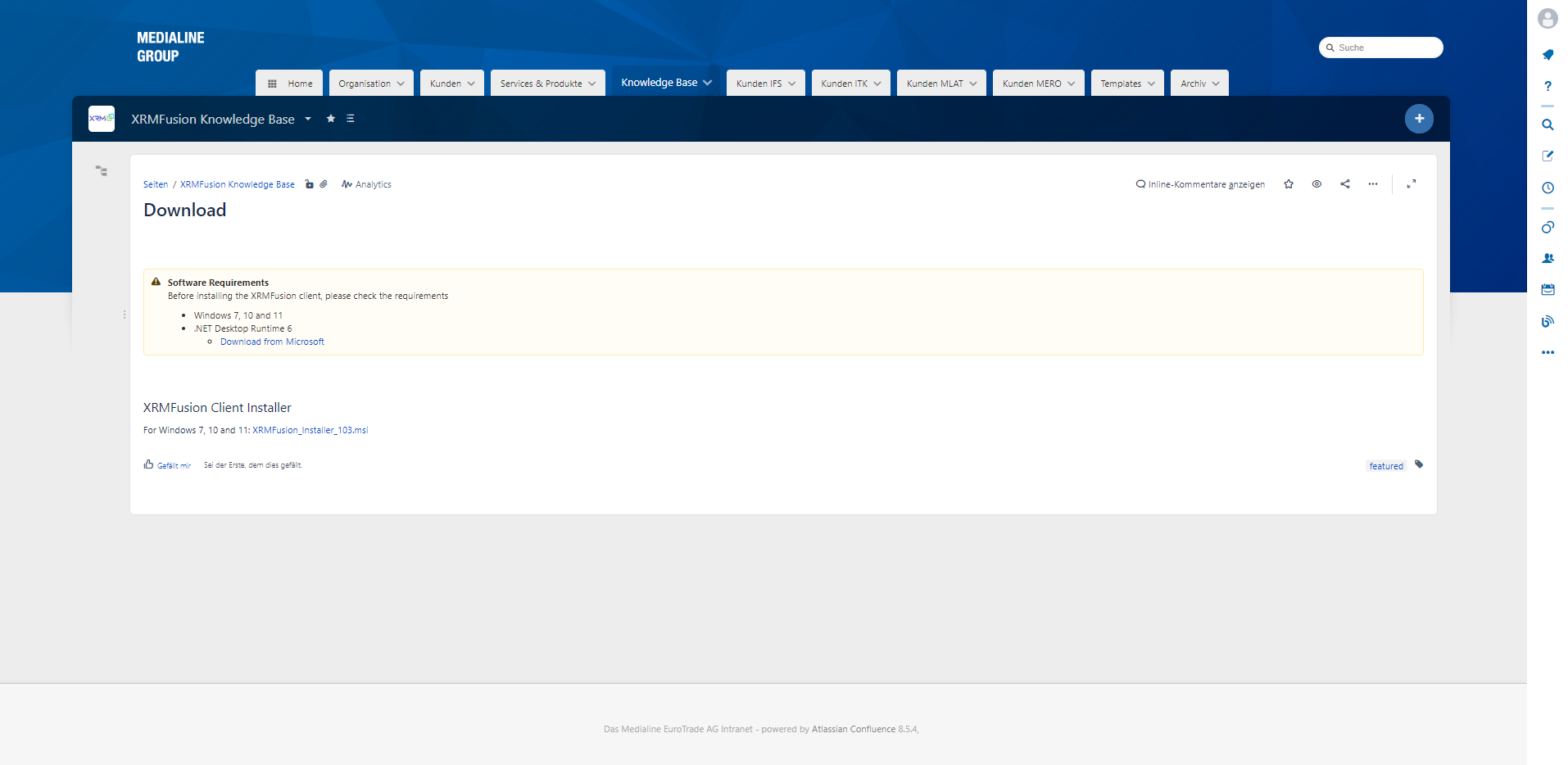Go to the Home tab

[x=290, y=83]
